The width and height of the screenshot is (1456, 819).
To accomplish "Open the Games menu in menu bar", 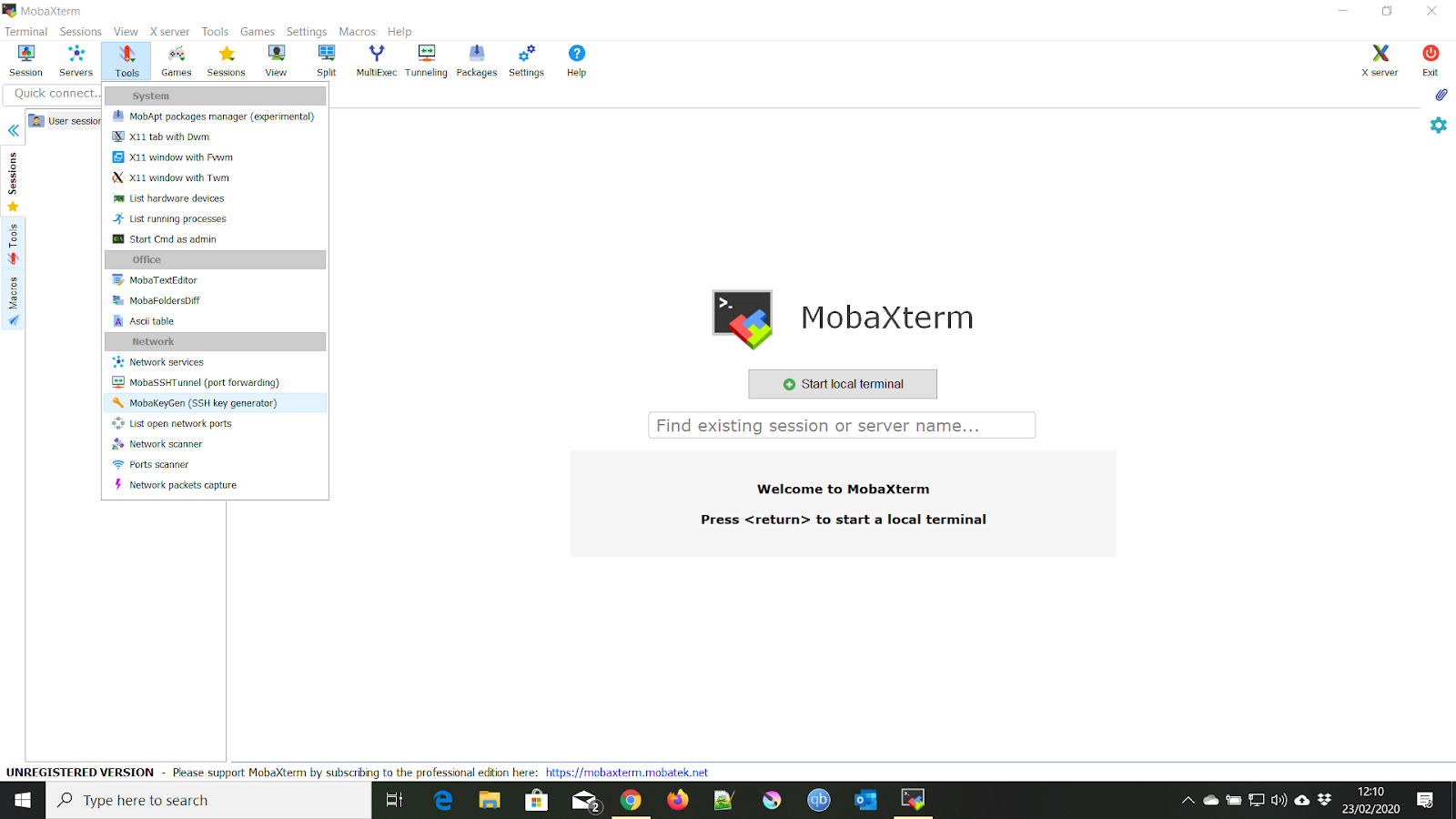I will pyautogui.click(x=258, y=31).
